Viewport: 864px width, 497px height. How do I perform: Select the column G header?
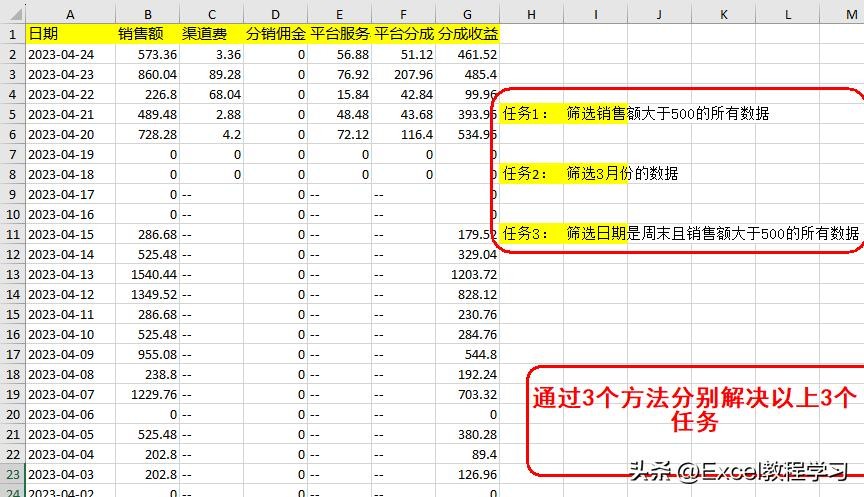(467, 12)
